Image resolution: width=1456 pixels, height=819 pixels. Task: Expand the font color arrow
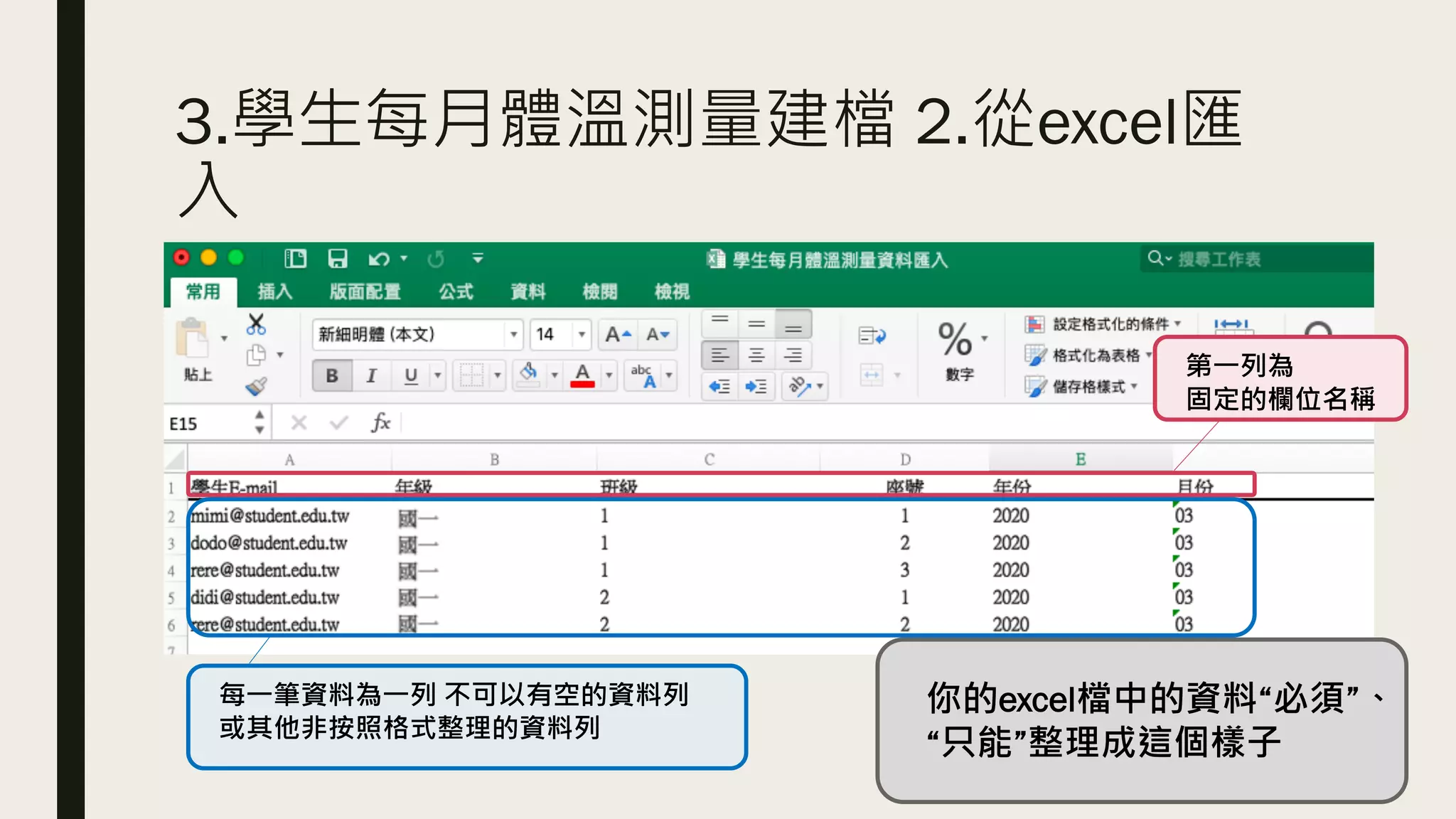click(x=609, y=375)
